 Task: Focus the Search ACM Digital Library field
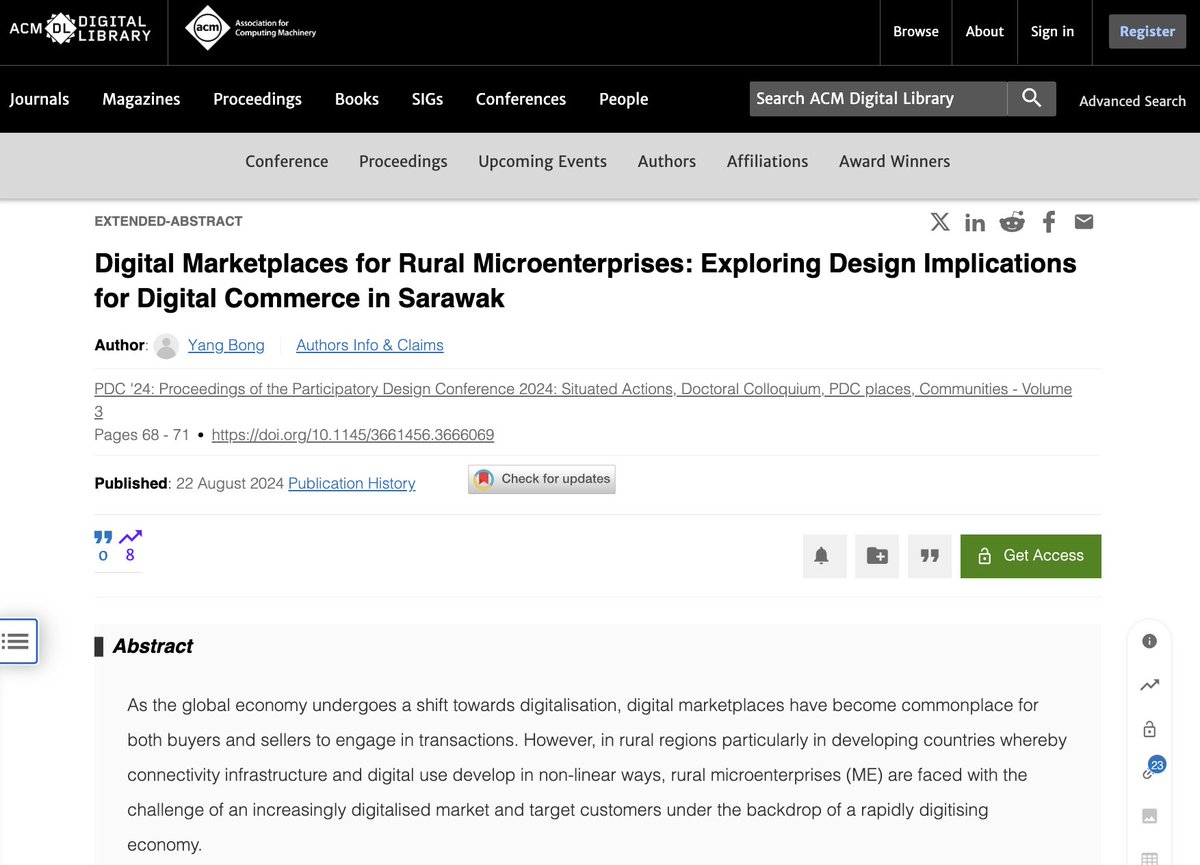[878, 98]
